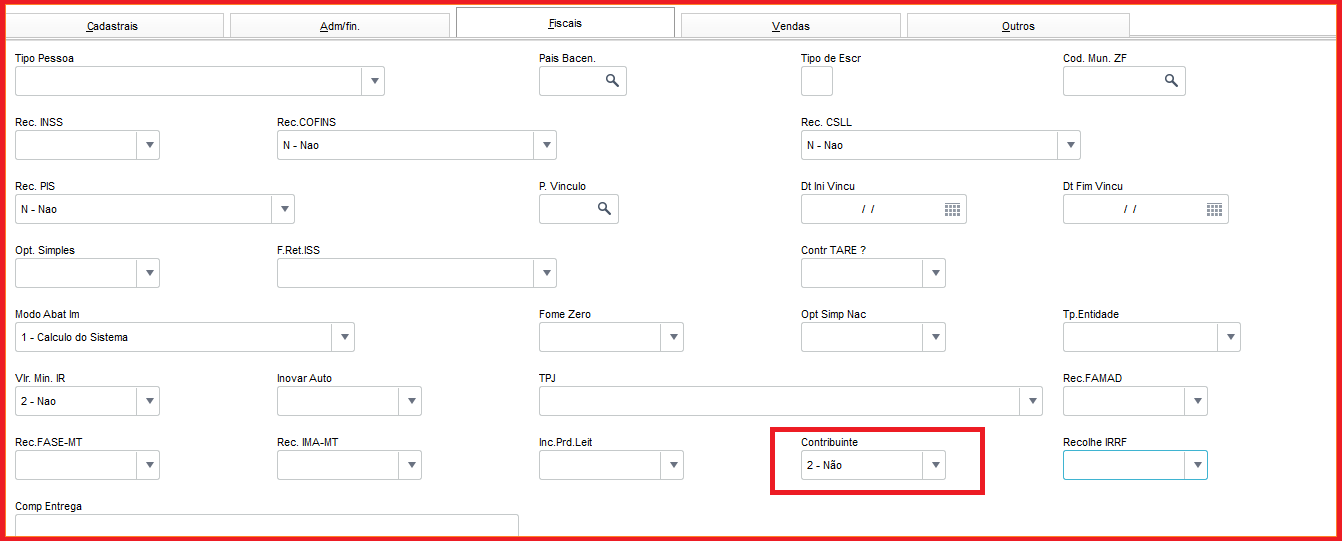Open the Adm/fin. tab
This screenshot has width=1342, height=541.
[x=339, y=26]
